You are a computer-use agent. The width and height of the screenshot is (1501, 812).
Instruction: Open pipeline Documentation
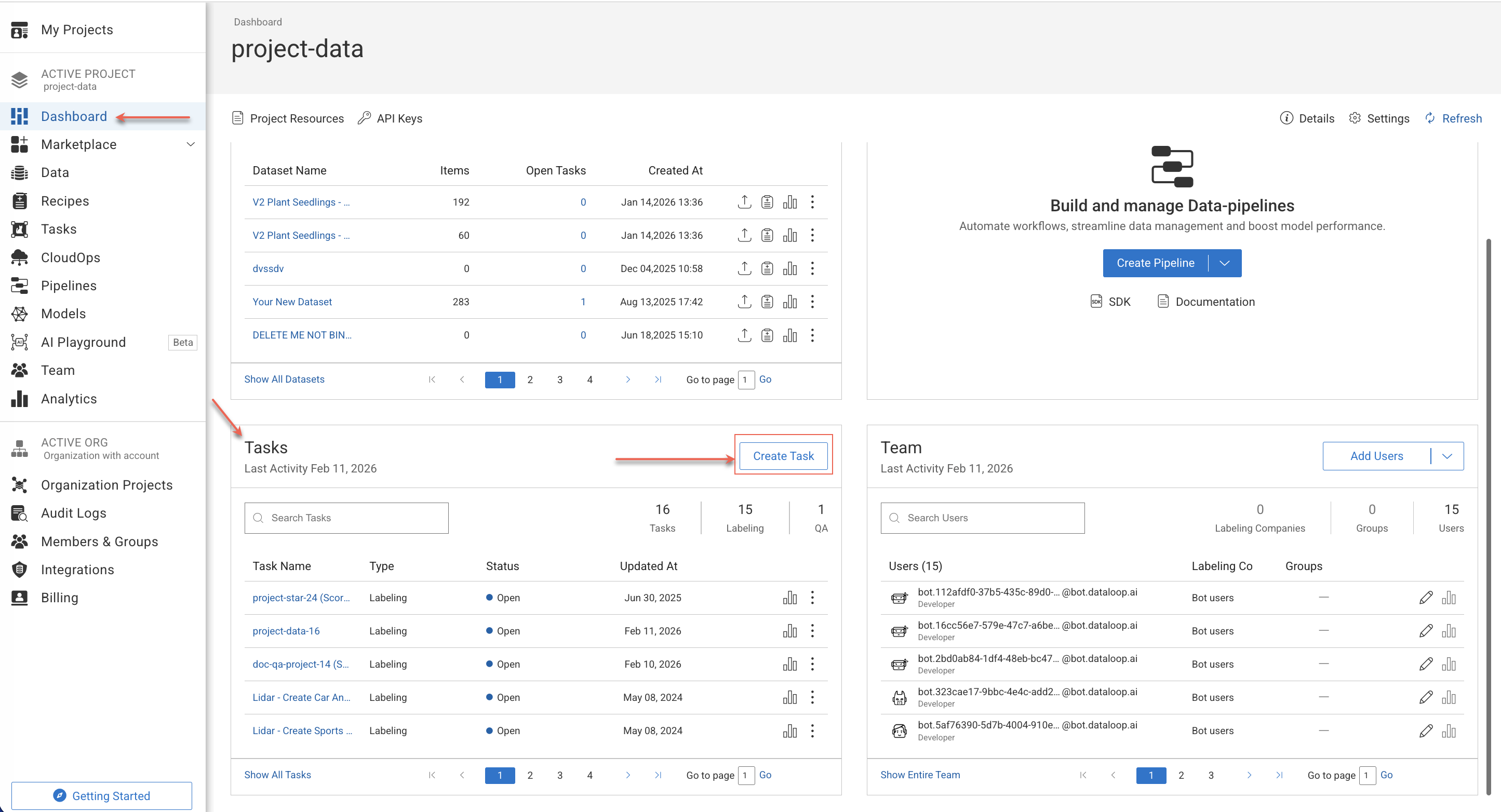pyautogui.click(x=1205, y=302)
